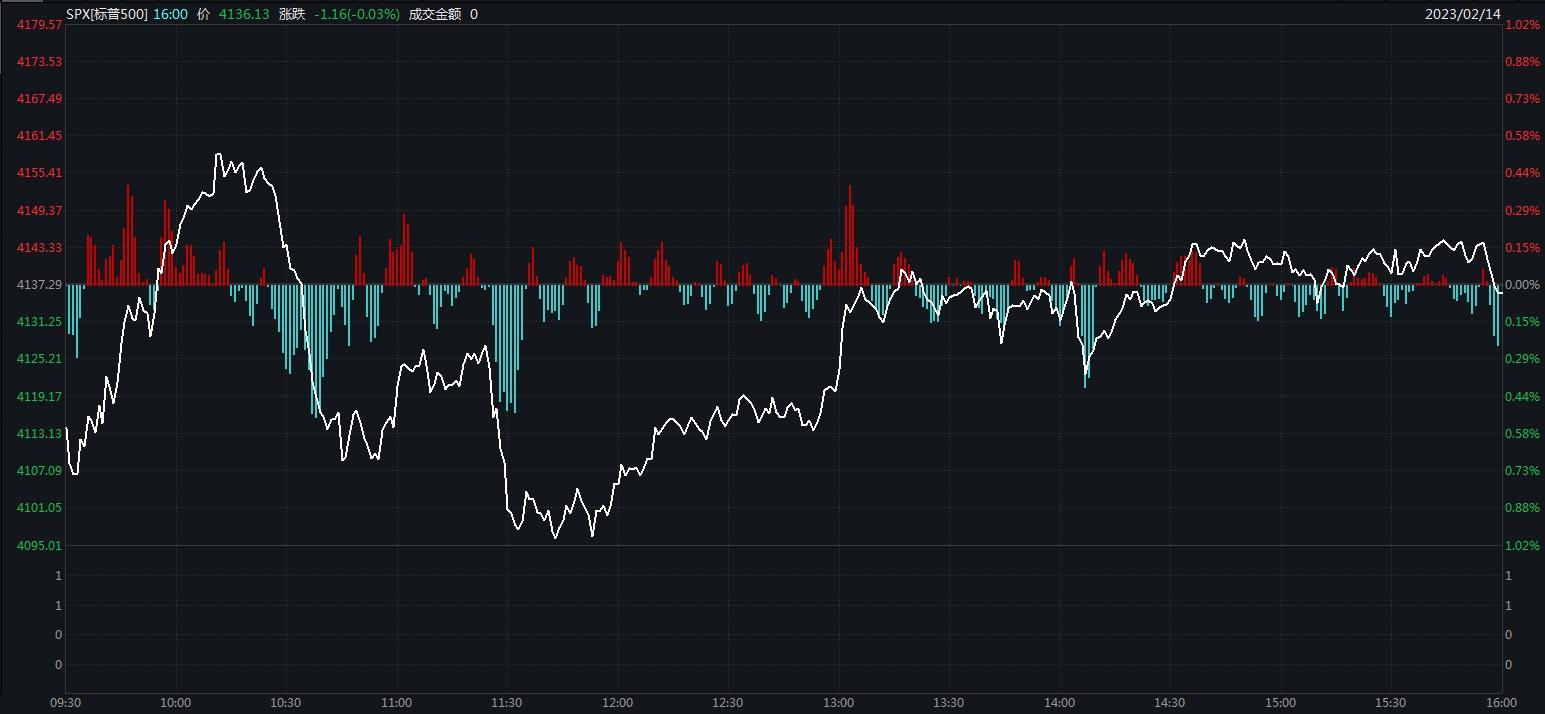Click the 16:00 time readout in header
The width and height of the screenshot is (1545, 714).
click(170, 14)
